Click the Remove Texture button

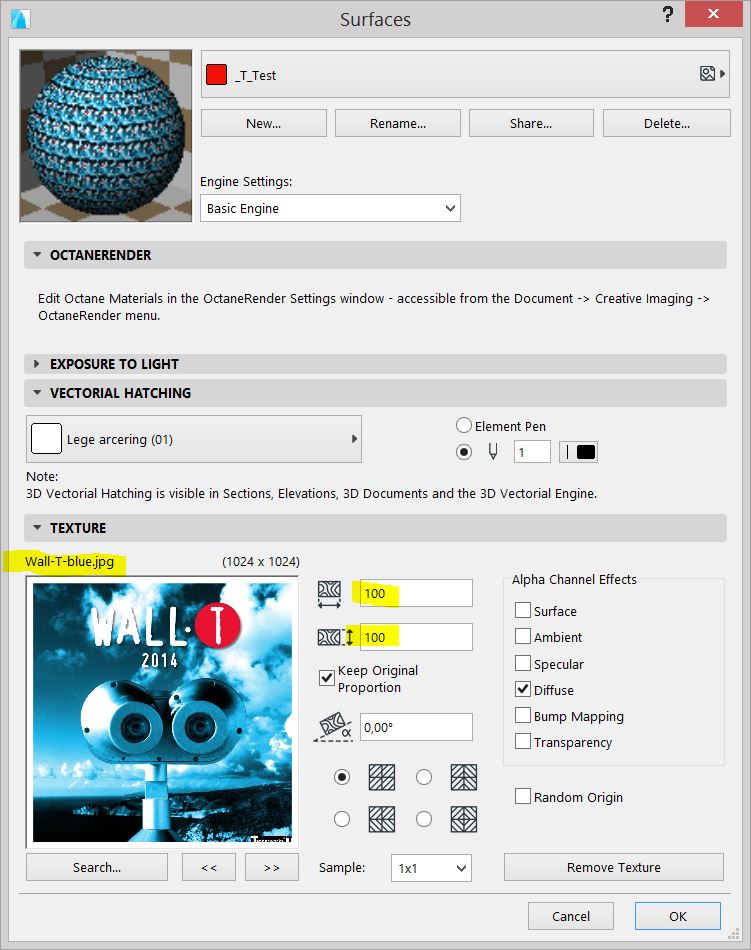pyautogui.click(x=613, y=867)
